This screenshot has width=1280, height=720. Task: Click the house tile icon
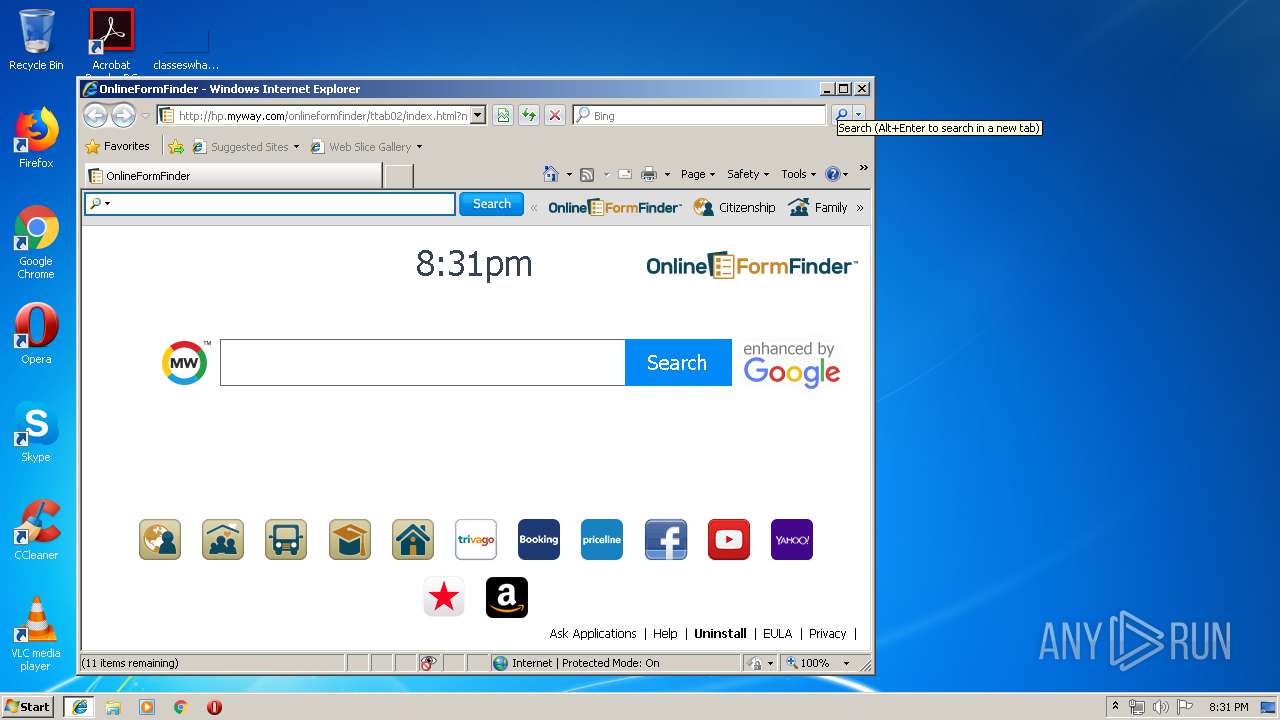point(413,540)
